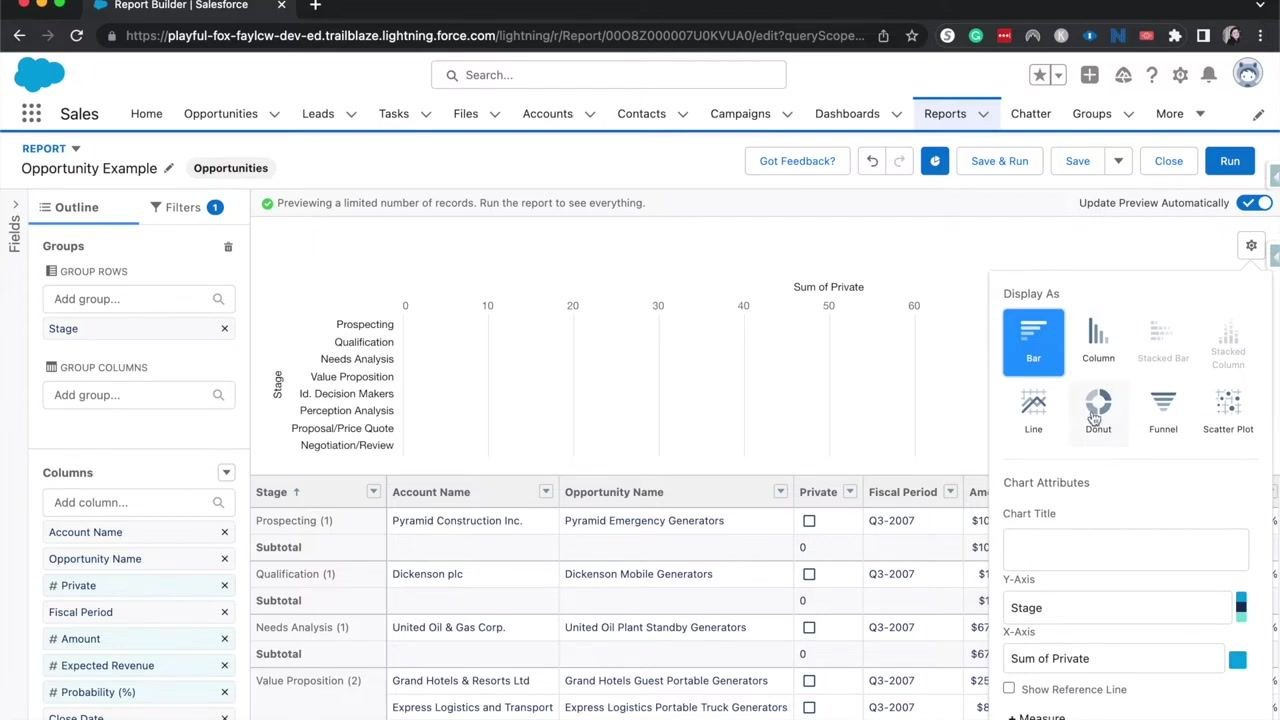The image size is (1280, 720).
Task: Switch to the Filters tab
Action: [187, 207]
